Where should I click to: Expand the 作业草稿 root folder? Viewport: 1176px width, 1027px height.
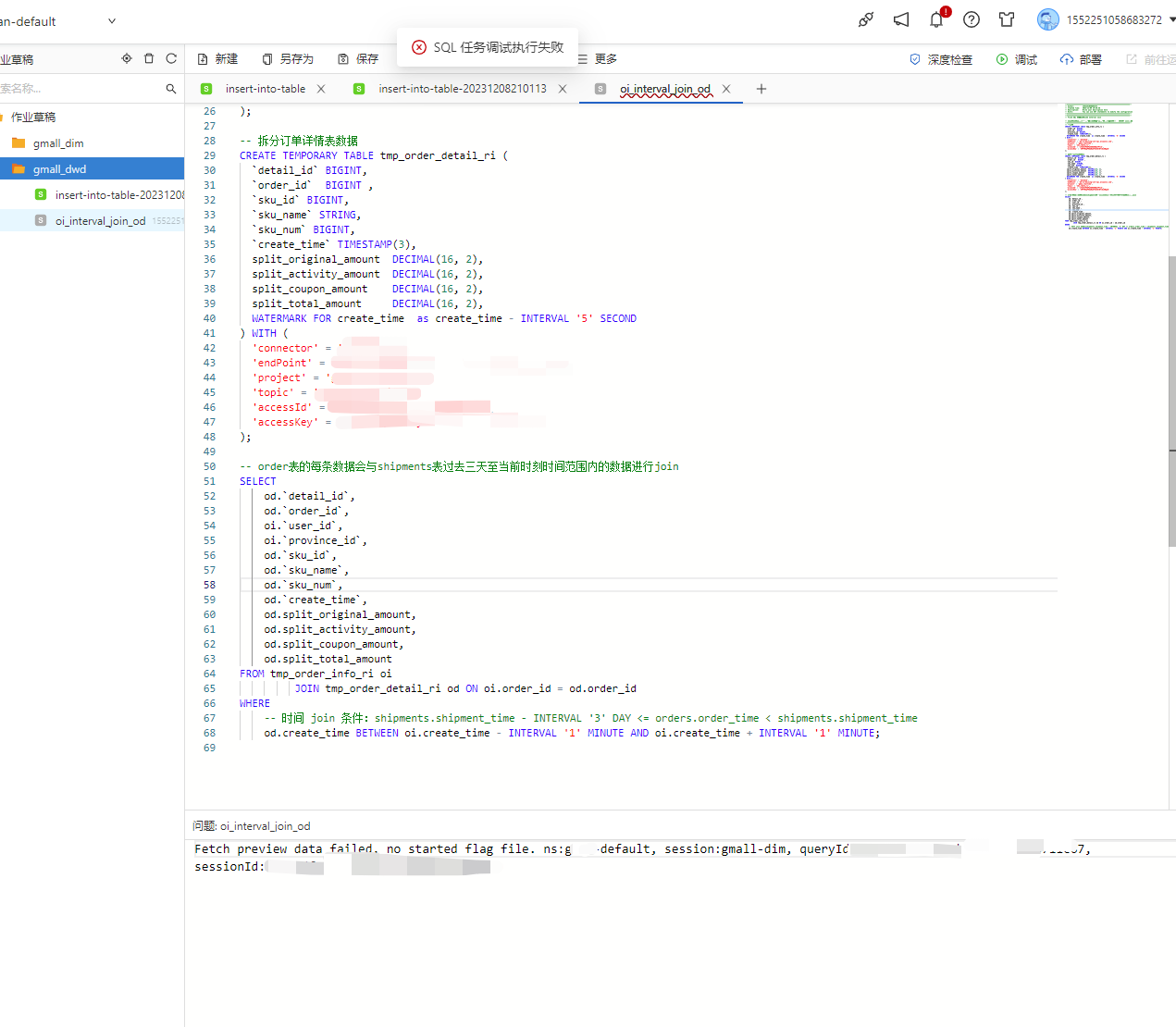(33, 118)
